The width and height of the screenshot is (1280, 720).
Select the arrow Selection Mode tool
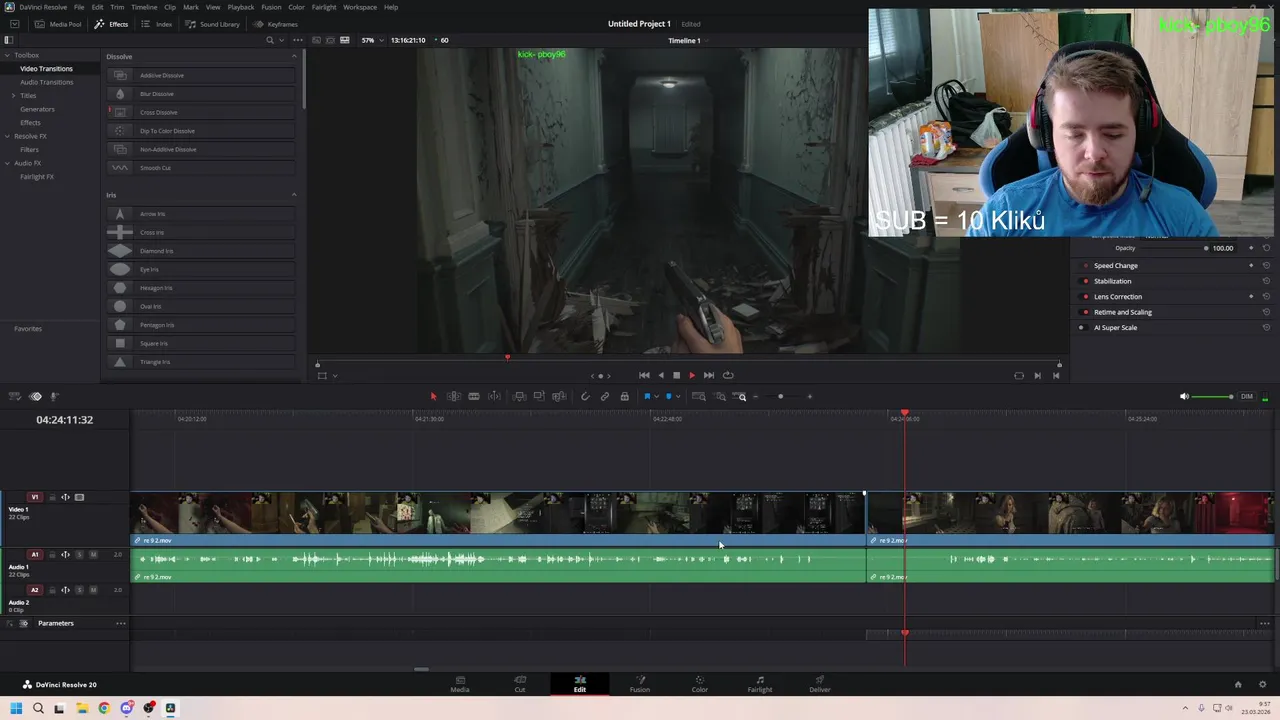[433, 396]
